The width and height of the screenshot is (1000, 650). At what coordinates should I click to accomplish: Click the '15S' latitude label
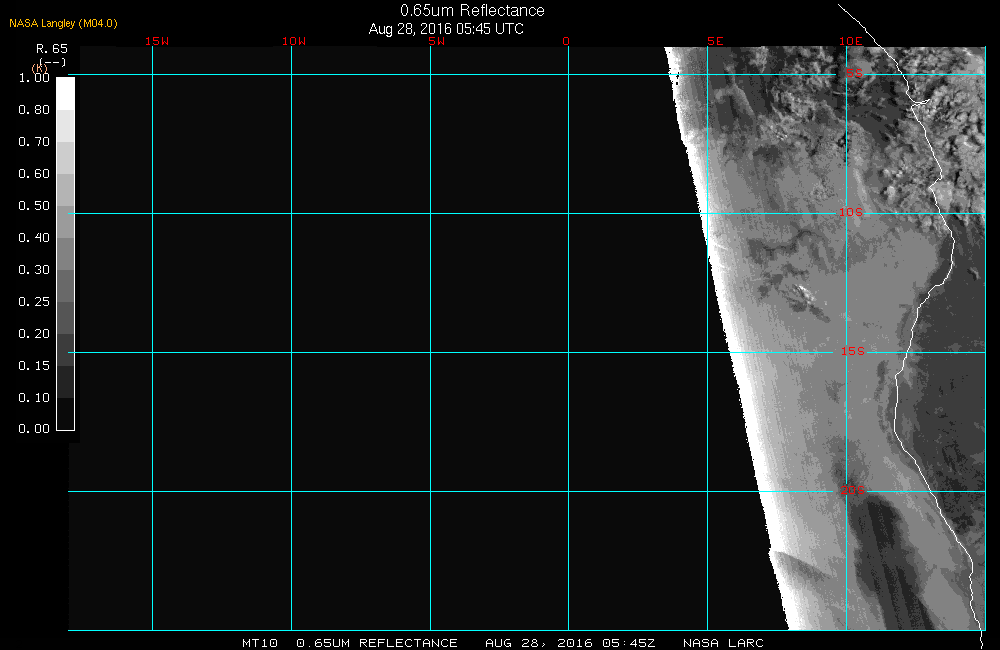[853, 351]
